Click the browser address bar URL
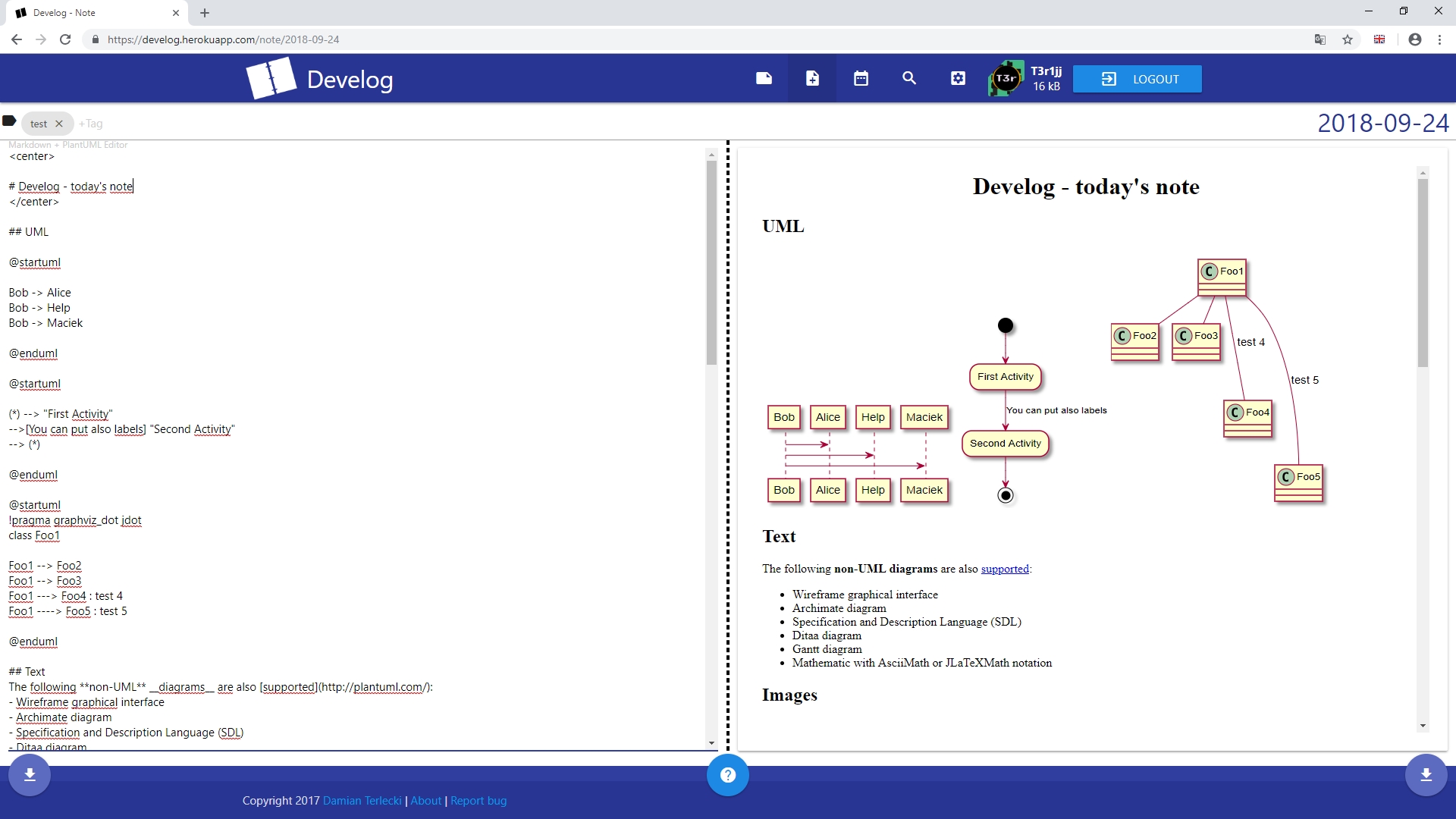 click(223, 39)
